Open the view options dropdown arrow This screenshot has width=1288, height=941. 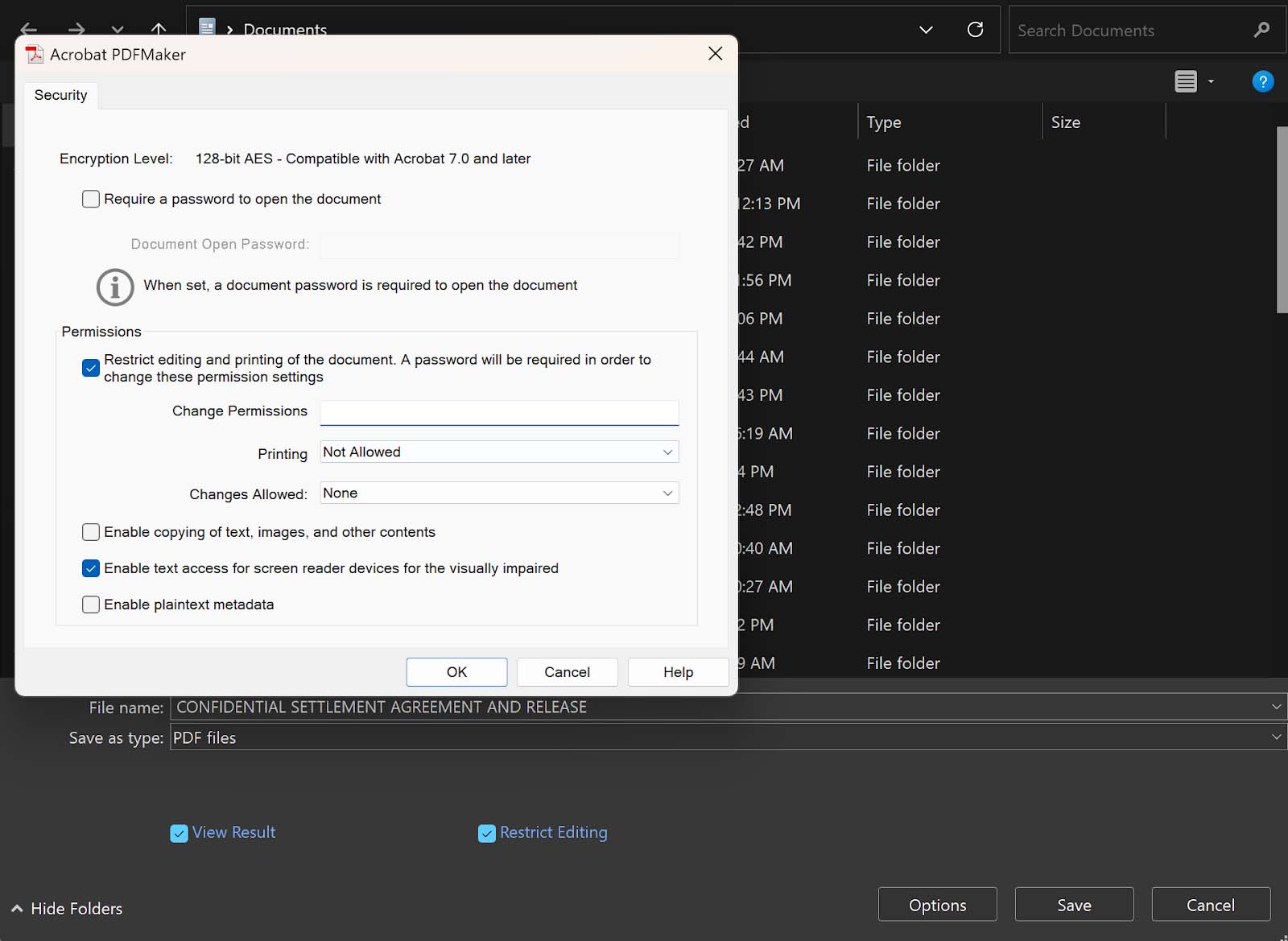(x=1211, y=81)
